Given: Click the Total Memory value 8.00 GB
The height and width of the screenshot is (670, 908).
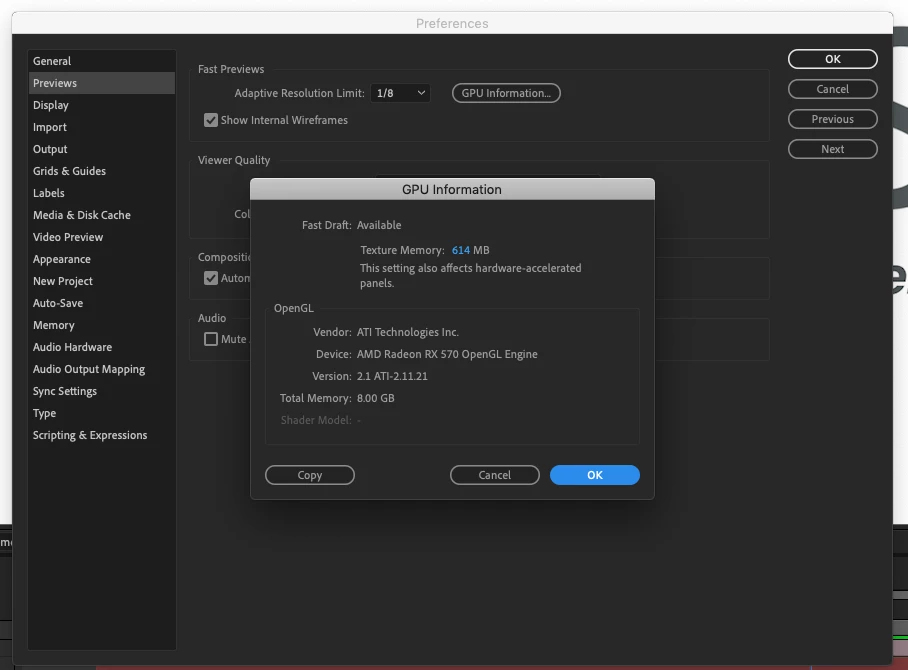Looking at the screenshot, I should coord(375,398).
